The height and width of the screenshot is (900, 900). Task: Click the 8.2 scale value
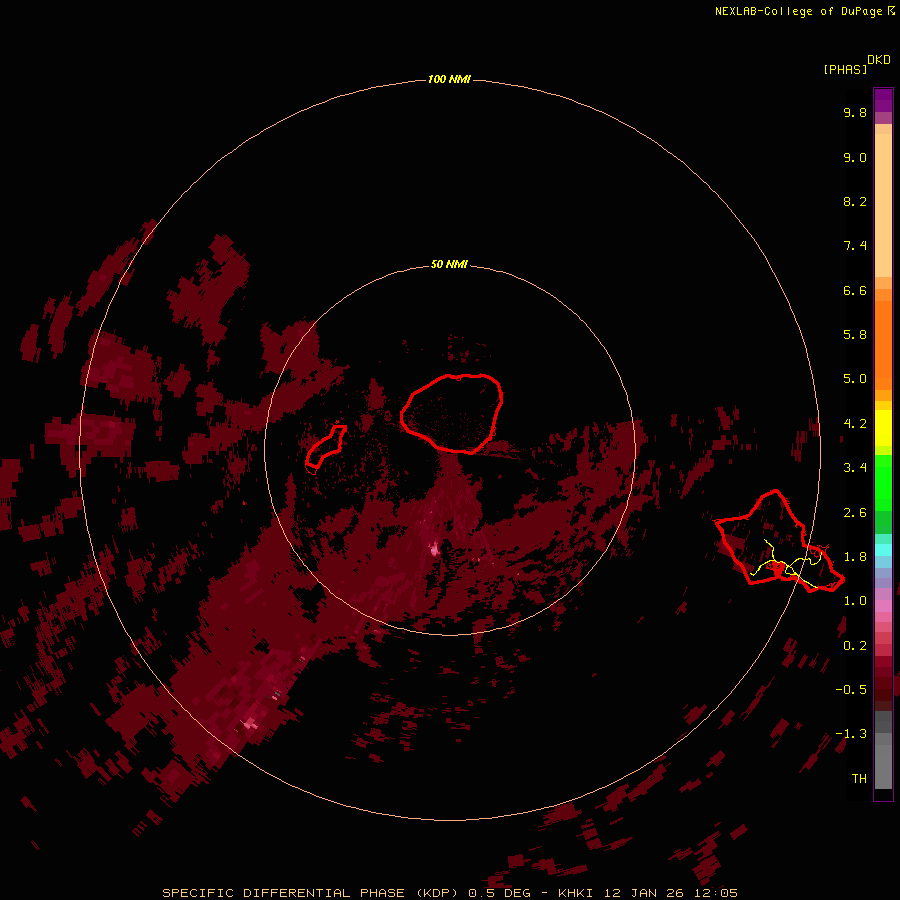tap(855, 201)
